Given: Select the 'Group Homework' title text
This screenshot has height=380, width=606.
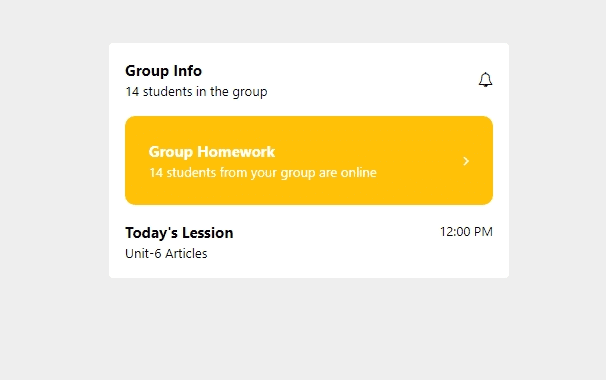Looking at the screenshot, I should pos(211,152).
